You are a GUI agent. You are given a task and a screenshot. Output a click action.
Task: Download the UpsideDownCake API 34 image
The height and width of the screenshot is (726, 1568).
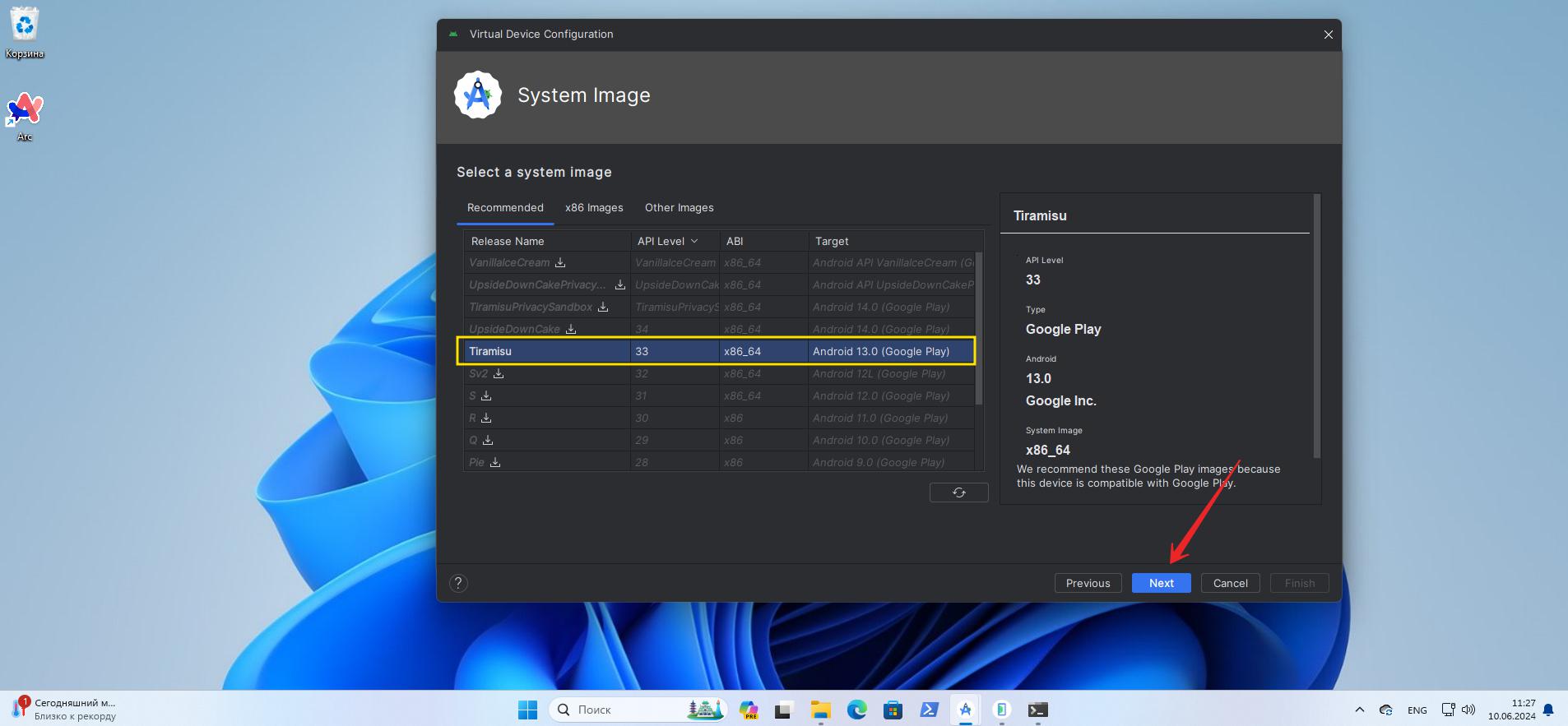coord(571,329)
